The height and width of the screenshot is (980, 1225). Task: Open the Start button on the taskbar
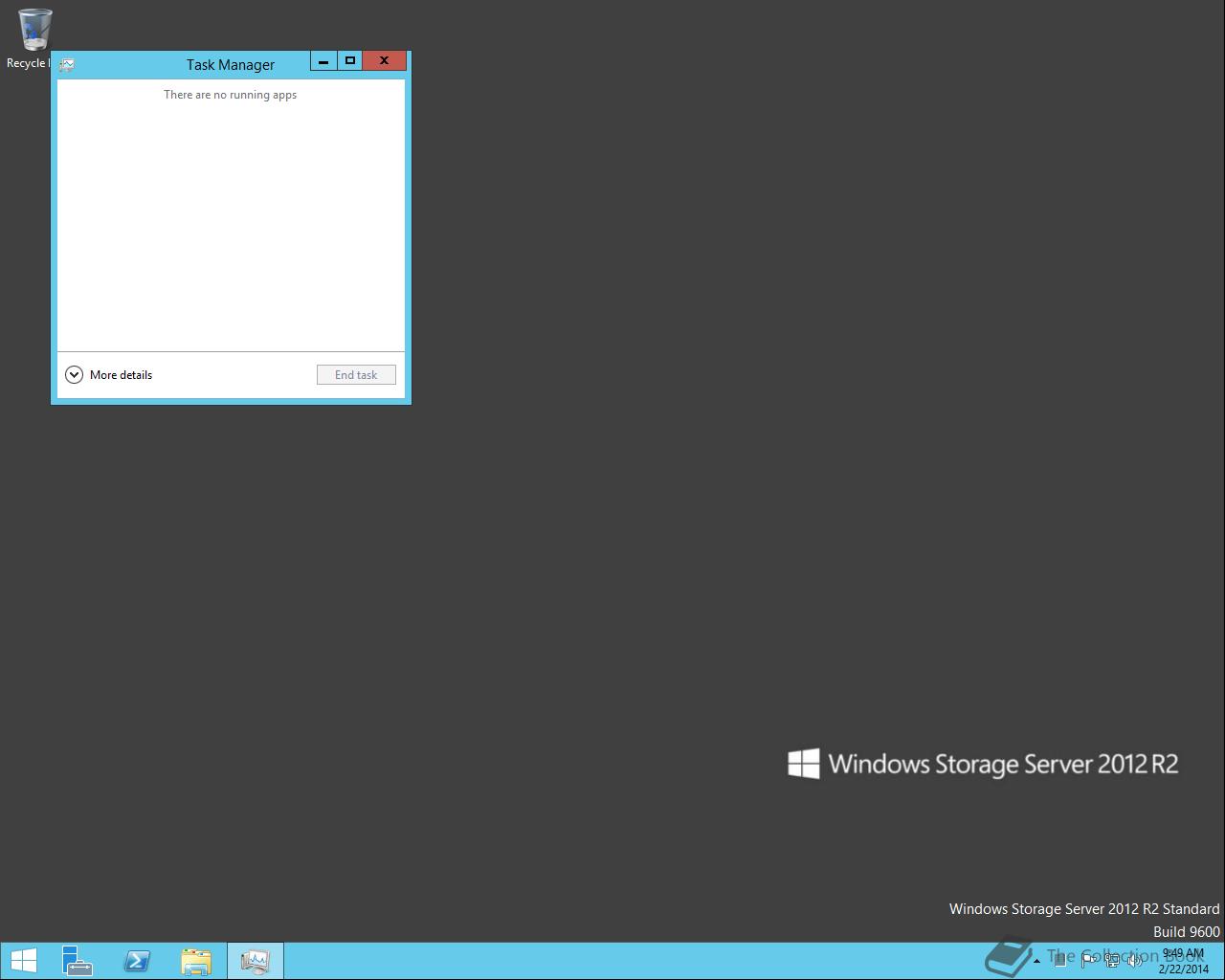coord(23,961)
